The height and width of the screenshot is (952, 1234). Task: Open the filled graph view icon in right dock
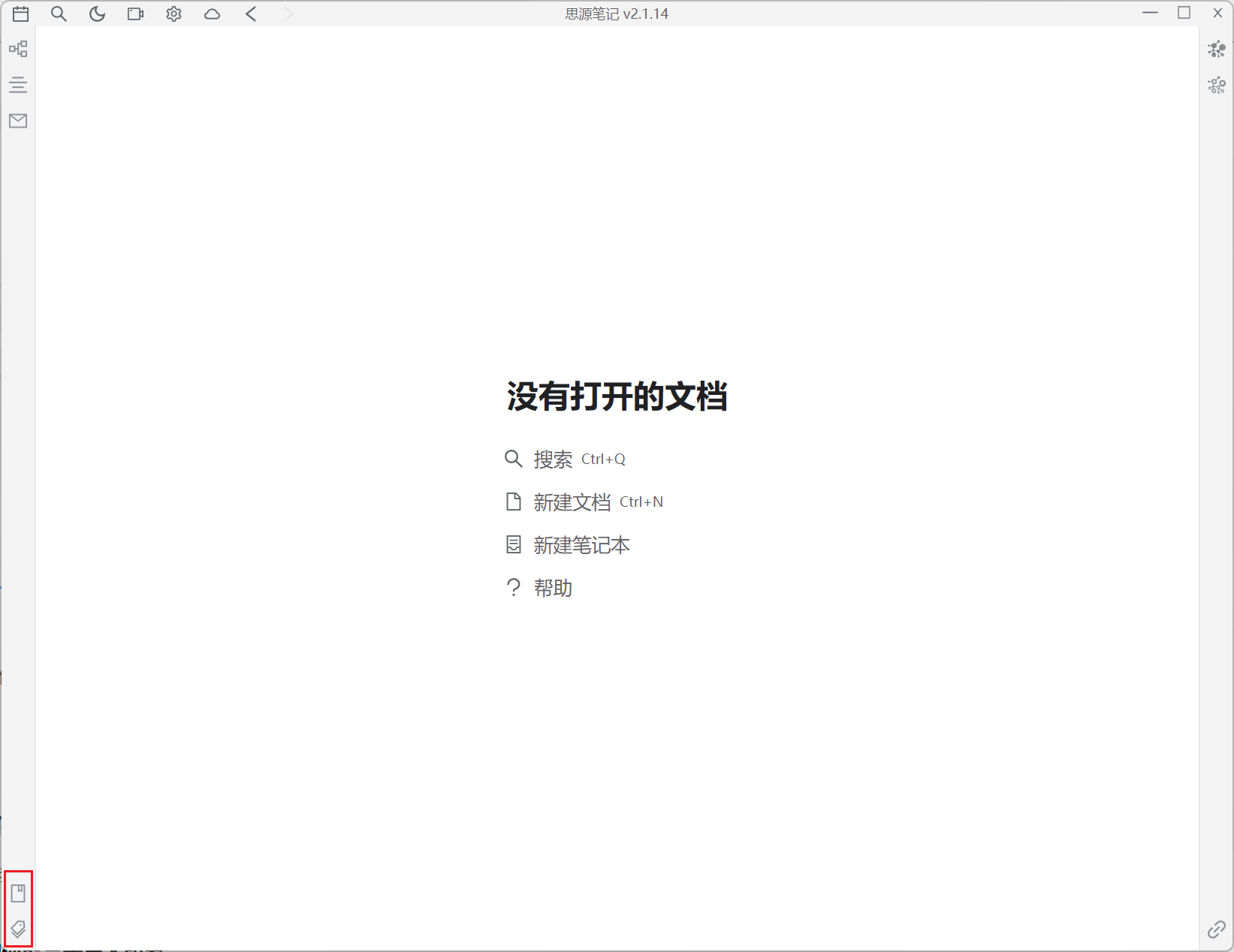(1217, 50)
